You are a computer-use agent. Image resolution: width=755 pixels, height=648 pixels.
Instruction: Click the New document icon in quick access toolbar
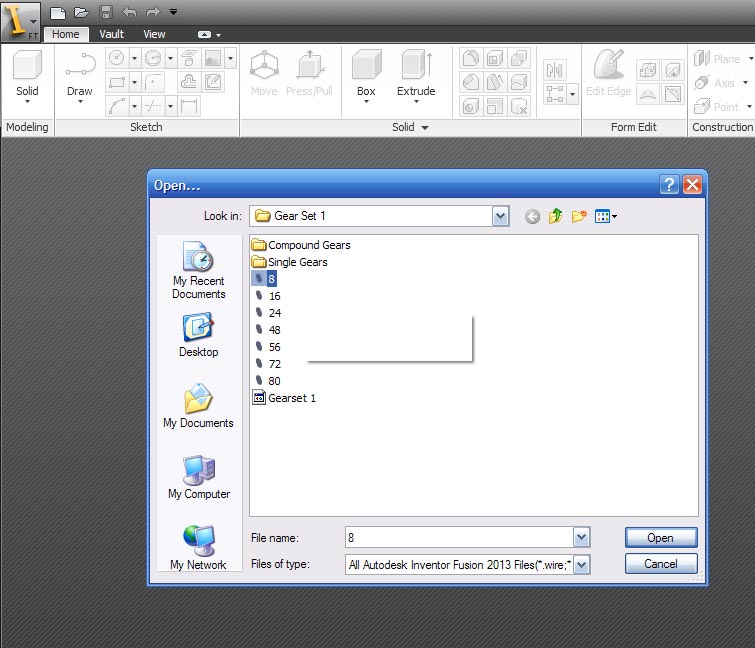coord(58,13)
